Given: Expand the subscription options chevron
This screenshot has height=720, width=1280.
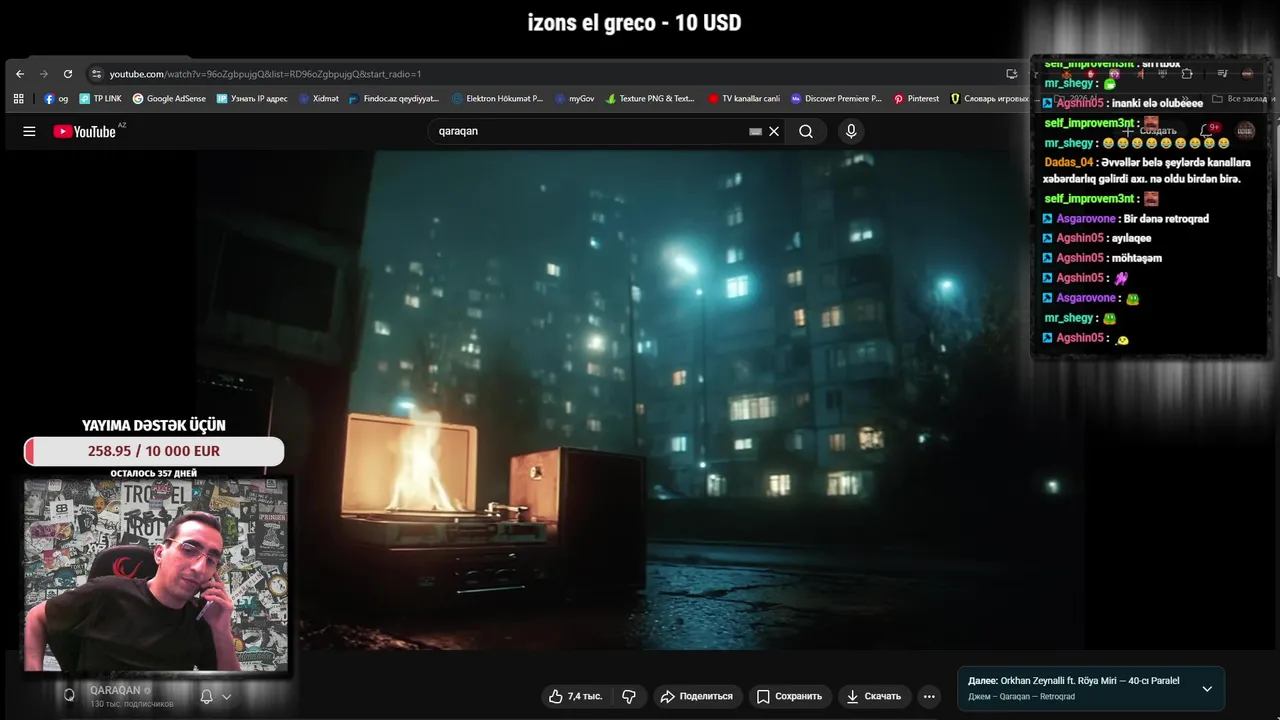Looking at the screenshot, I should click(227, 697).
